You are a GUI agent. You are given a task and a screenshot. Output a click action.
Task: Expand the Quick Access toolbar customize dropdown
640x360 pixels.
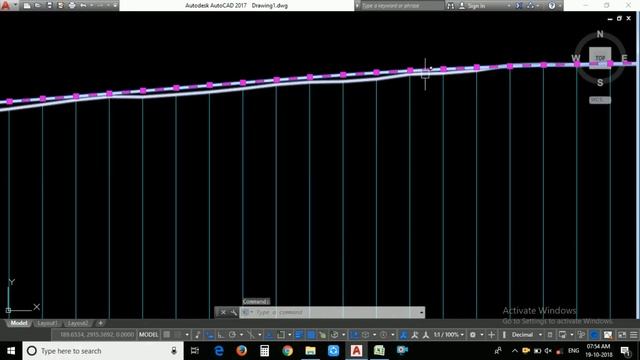115,6
